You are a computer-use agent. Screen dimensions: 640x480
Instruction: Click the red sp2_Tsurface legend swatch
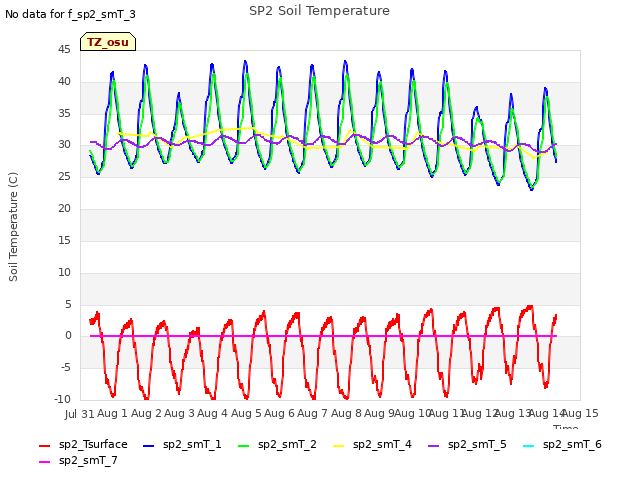click(x=44, y=446)
